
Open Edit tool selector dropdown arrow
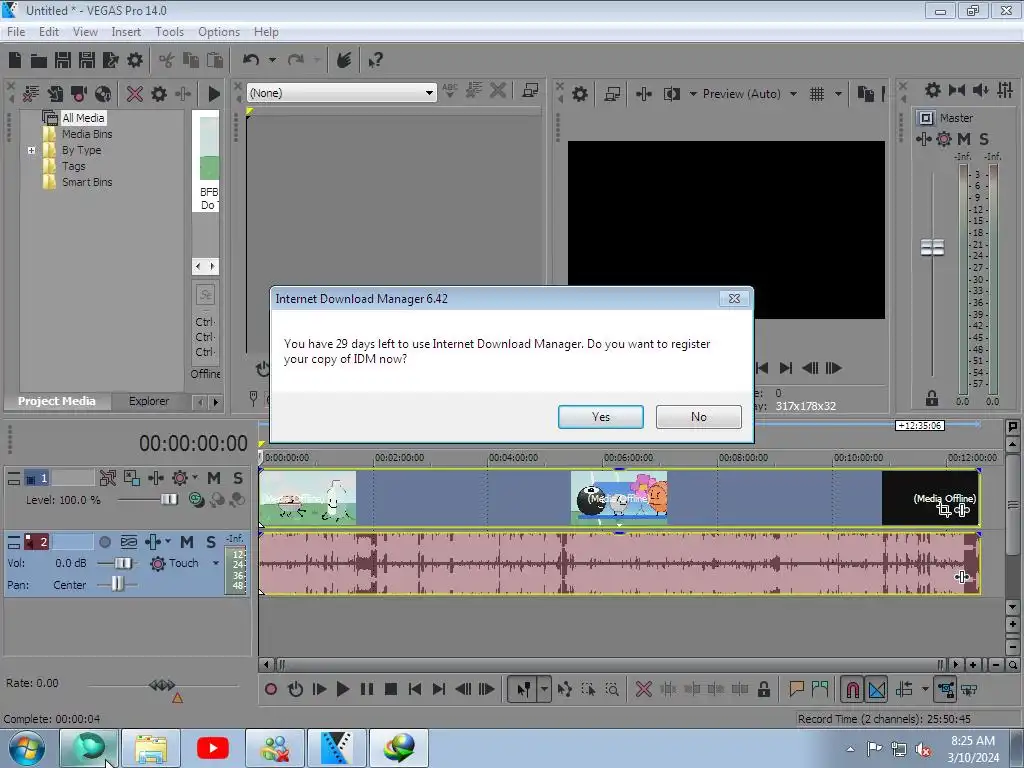point(544,689)
